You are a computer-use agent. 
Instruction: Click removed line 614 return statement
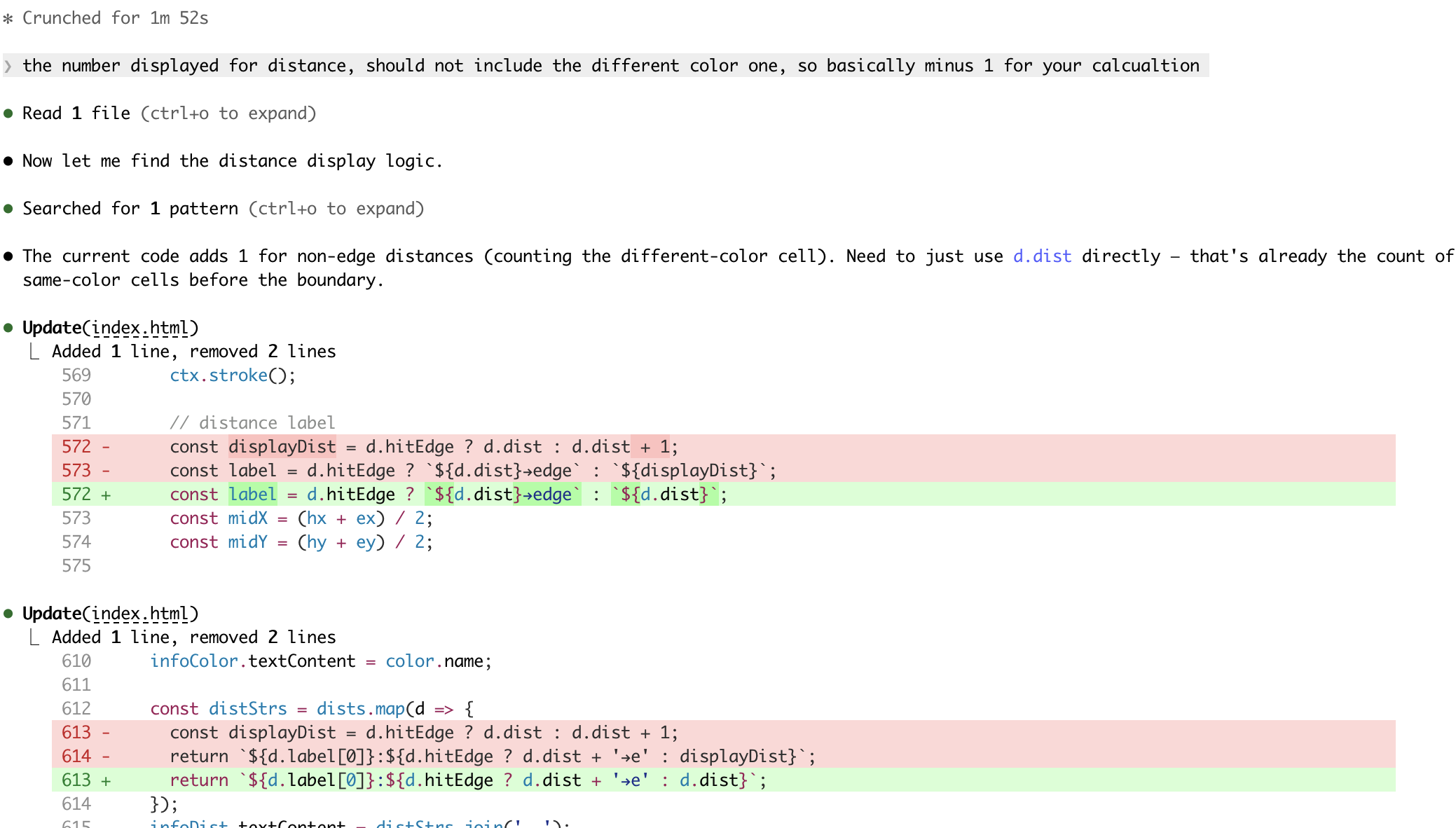[x=723, y=757]
